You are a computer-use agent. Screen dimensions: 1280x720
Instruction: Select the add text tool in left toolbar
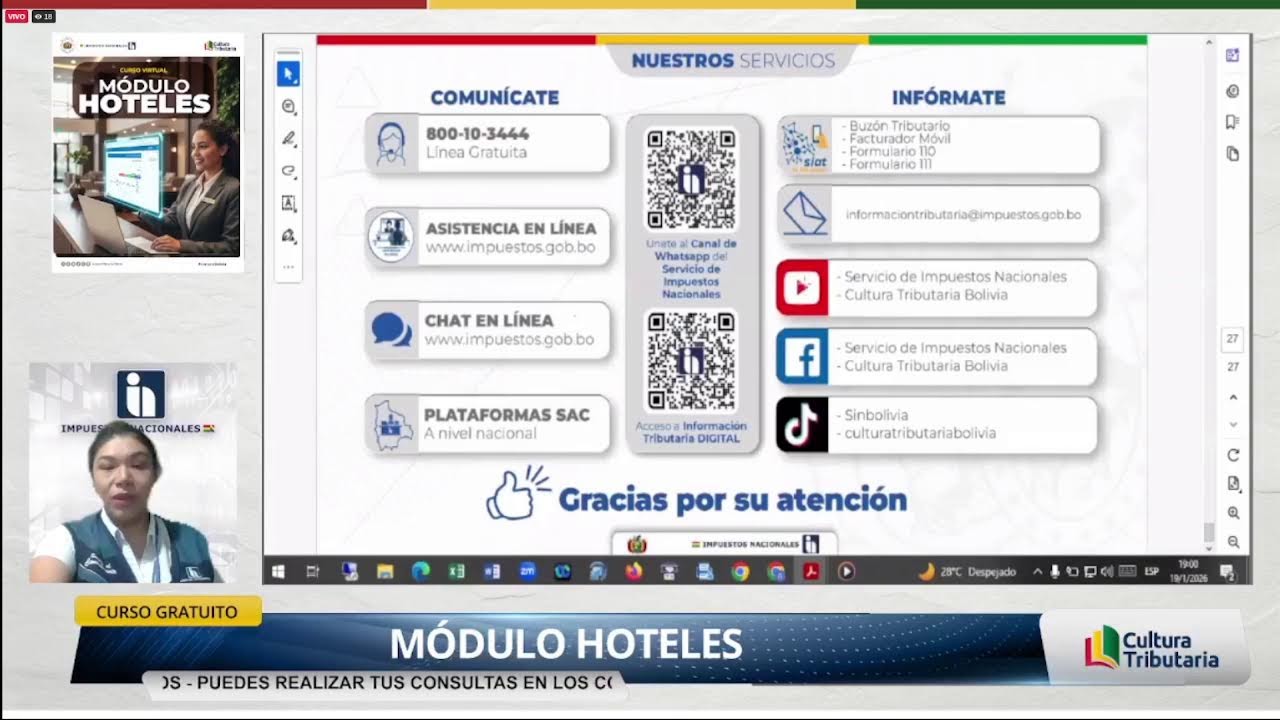coord(288,203)
